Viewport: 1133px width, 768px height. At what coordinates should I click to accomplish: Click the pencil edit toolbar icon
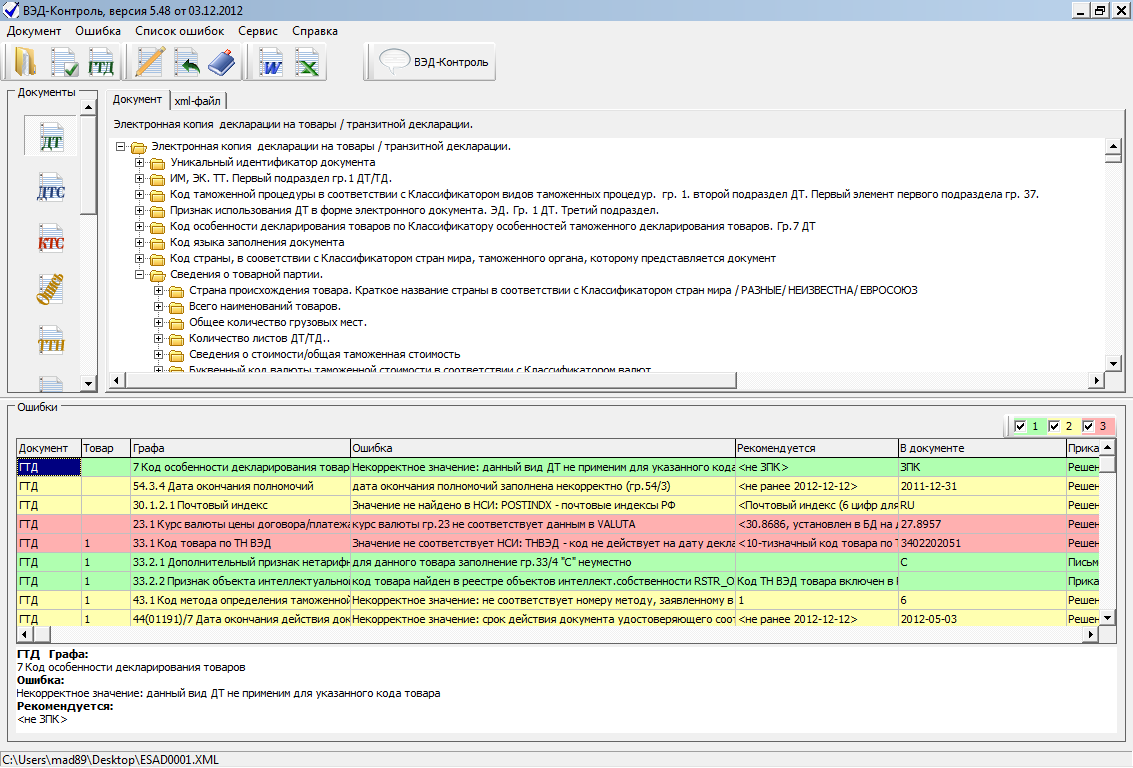coord(150,62)
